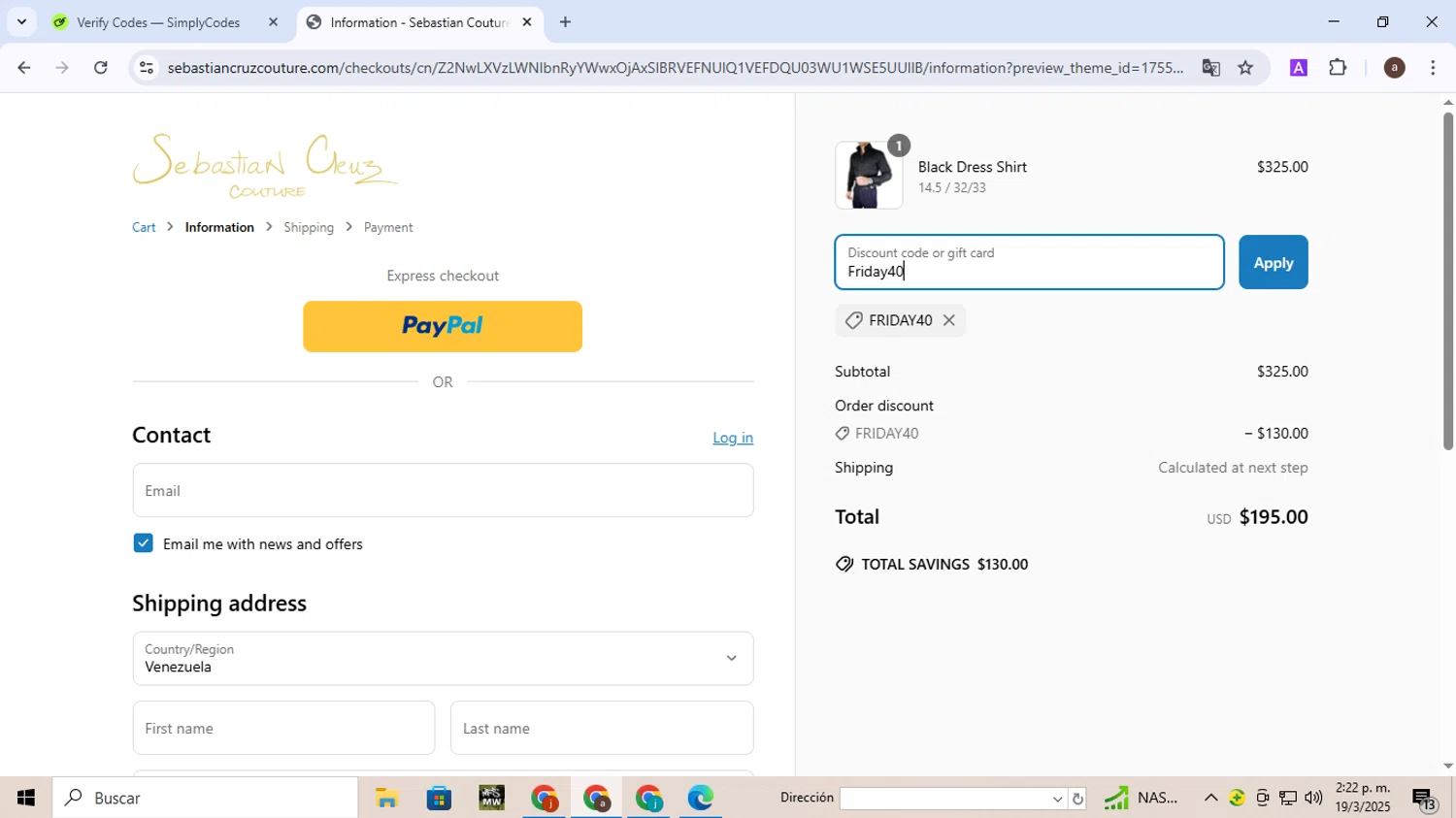Focus the First name field
The width and height of the screenshot is (1456, 818).
[283, 728]
